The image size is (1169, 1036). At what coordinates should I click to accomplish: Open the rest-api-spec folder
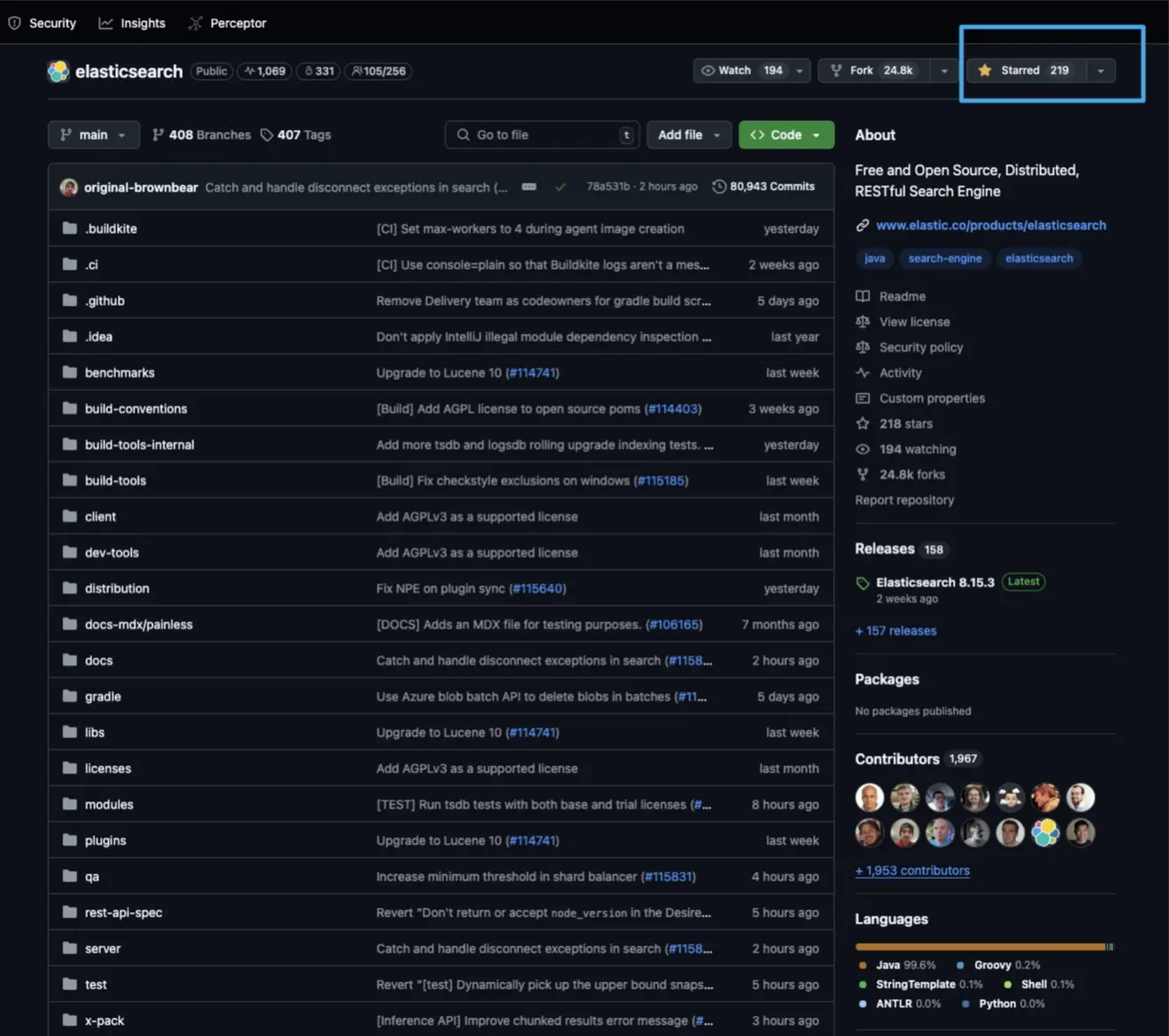tap(124, 912)
